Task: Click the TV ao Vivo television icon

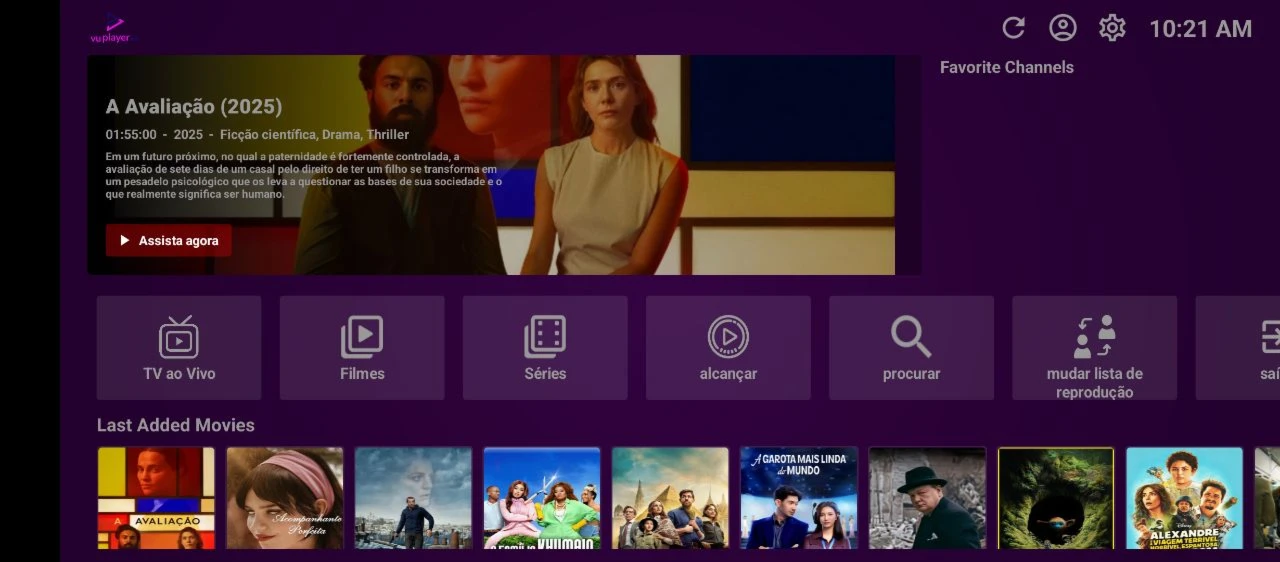Action: pyautogui.click(x=179, y=337)
